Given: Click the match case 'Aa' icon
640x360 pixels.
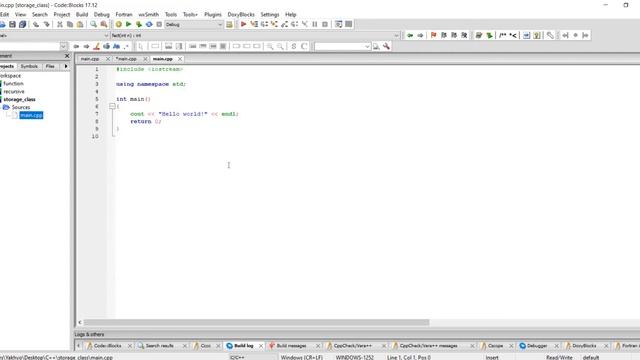Looking at the screenshot, I should tap(116, 47).
